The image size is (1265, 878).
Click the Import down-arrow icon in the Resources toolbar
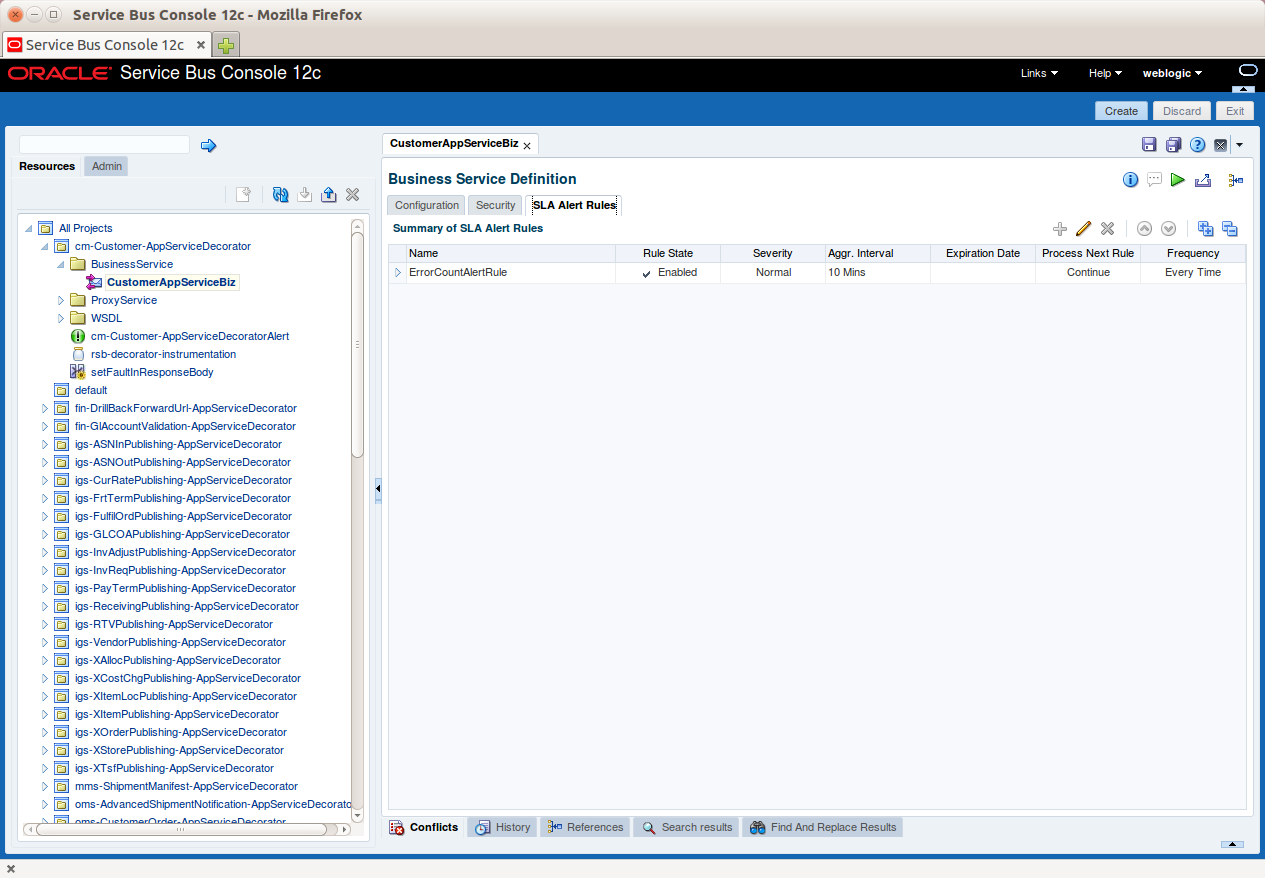(305, 195)
